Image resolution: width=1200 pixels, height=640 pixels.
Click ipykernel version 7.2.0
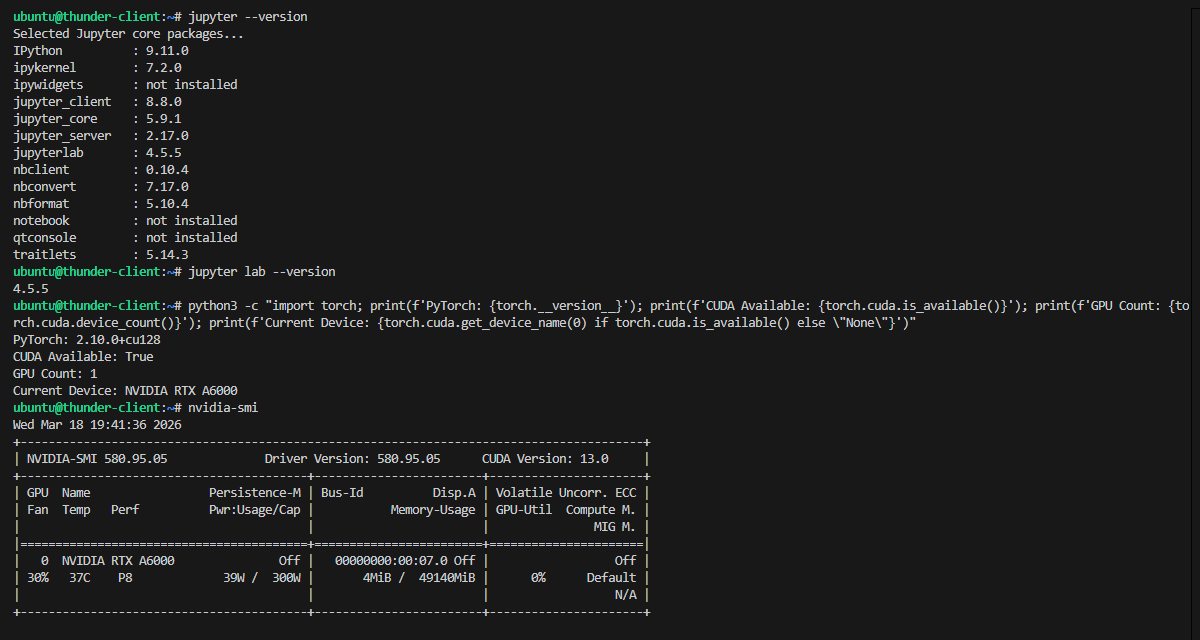[x=164, y=68]
